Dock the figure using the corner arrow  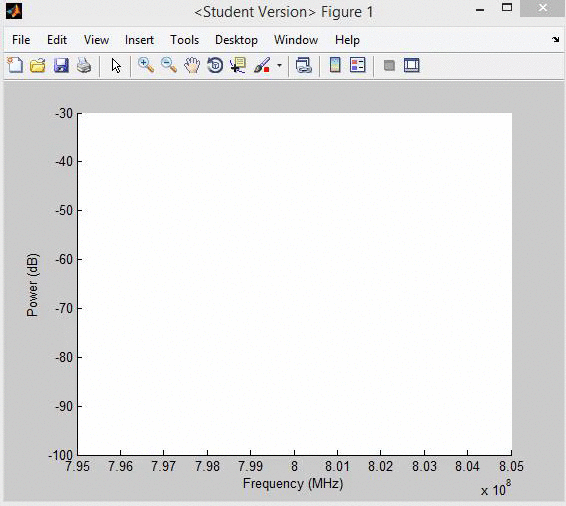click(556, 39)
